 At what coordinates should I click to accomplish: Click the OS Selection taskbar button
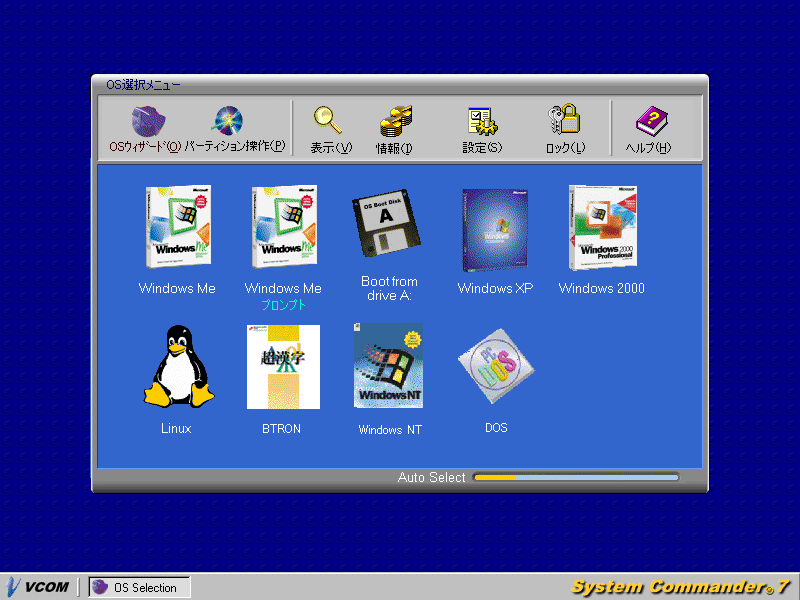click(x=139, y=587)
